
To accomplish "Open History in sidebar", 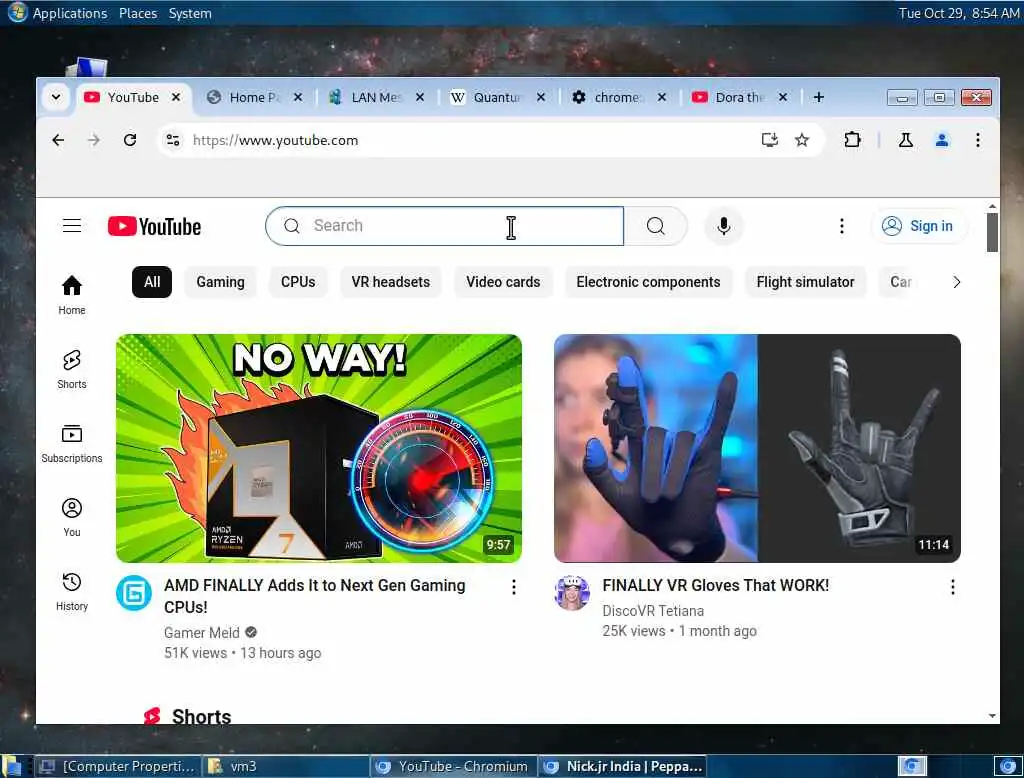I will pos(72,592).
